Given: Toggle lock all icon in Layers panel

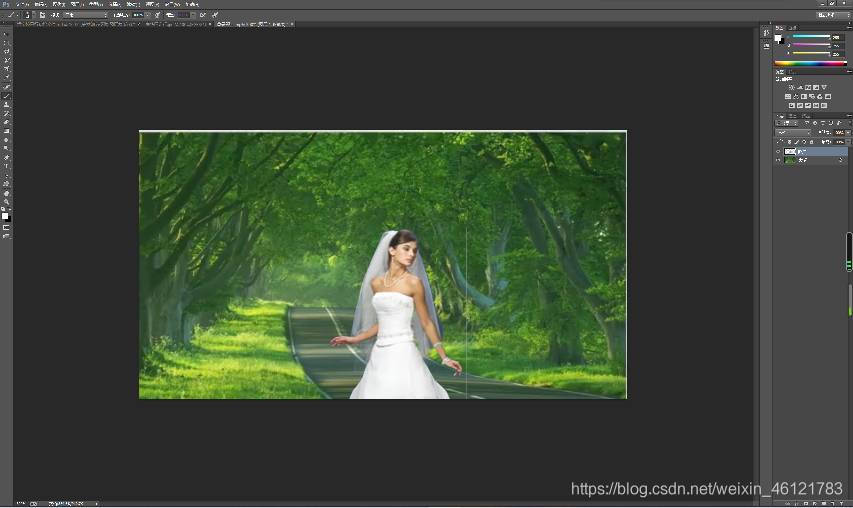Looking at the screenshot, I should pos(812,142).
